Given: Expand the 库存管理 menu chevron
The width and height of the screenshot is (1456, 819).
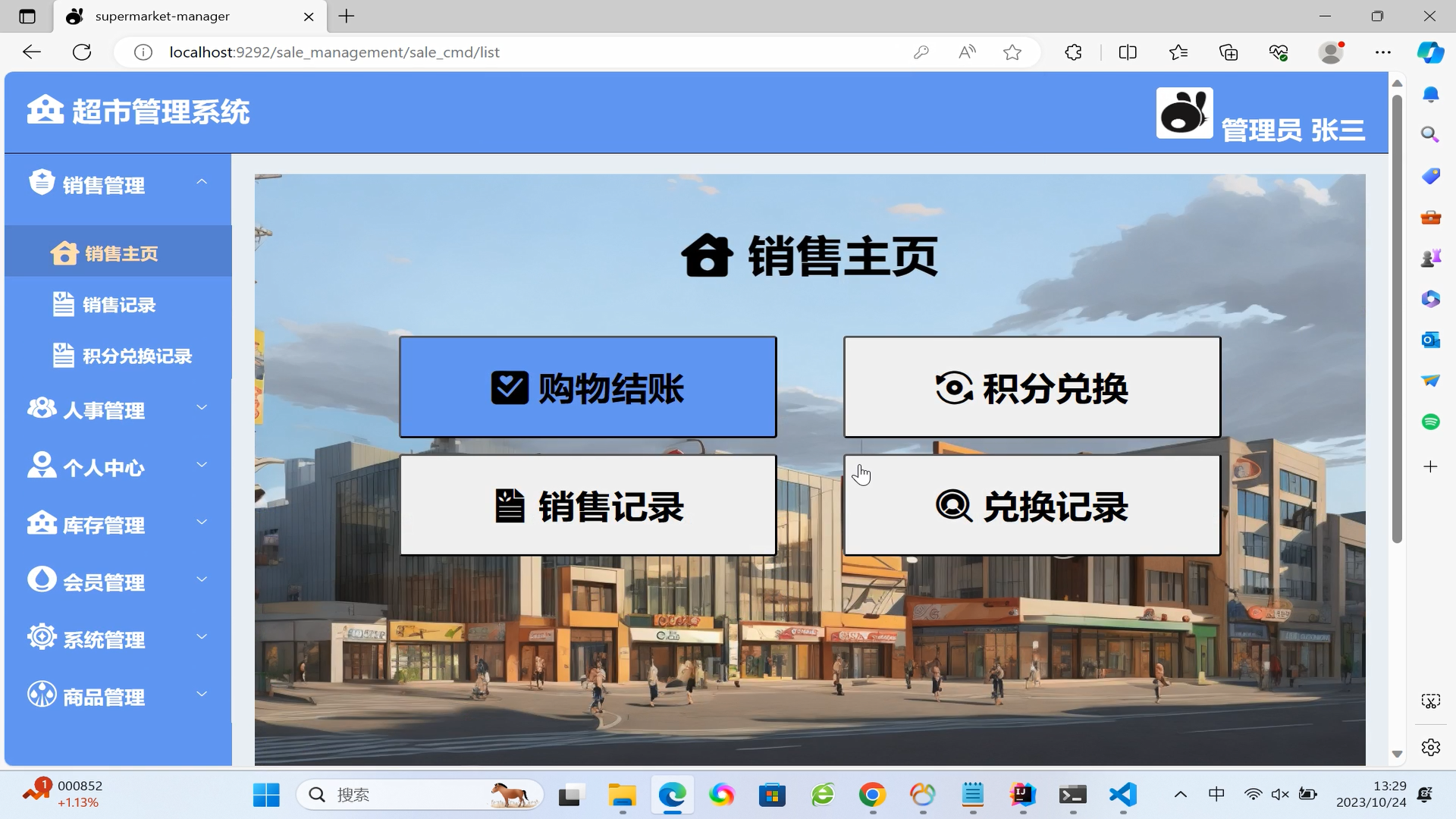Looking at the screenshot, I should pyautogui.click(x=202, y=522).
